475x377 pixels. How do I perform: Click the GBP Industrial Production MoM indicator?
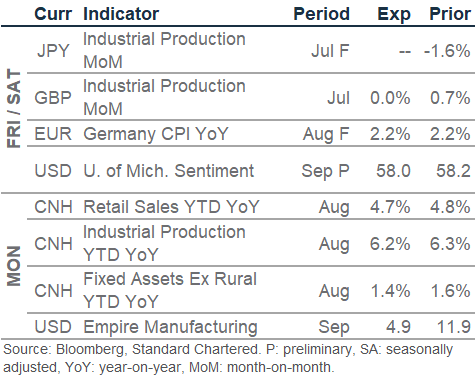click(x=164, y=97)
